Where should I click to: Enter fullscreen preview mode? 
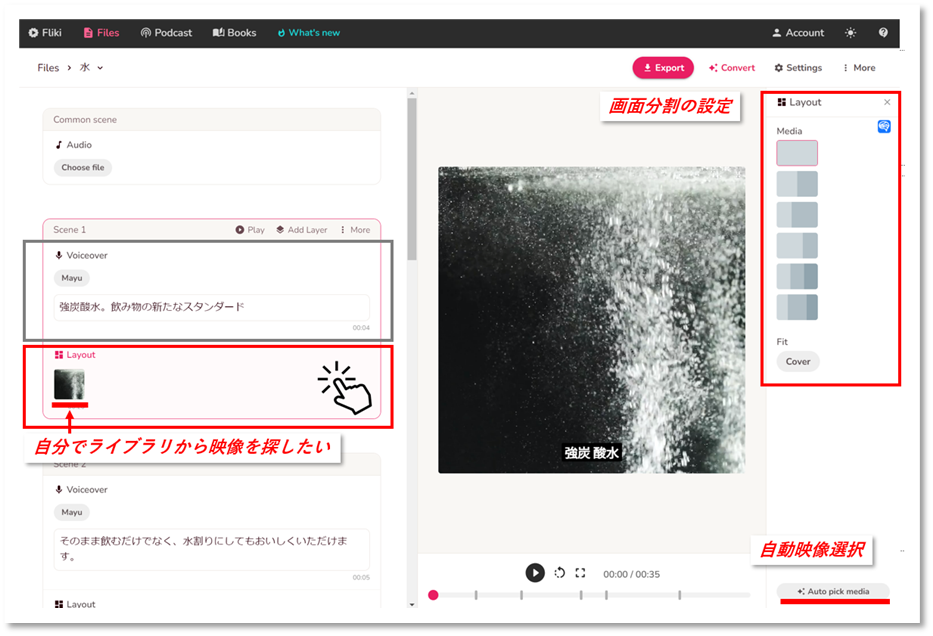[580, 573]
